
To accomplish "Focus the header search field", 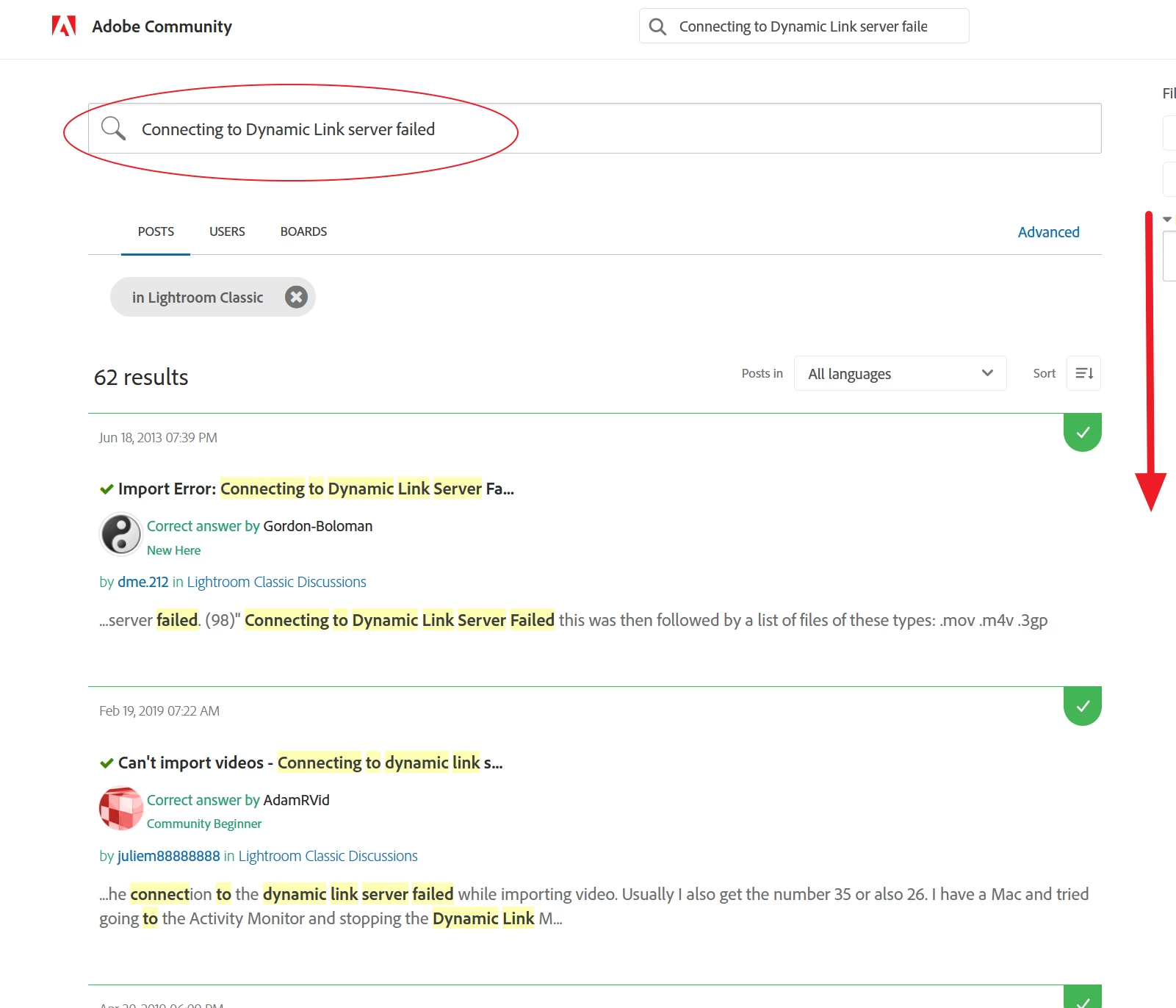I will pos(803,26).
